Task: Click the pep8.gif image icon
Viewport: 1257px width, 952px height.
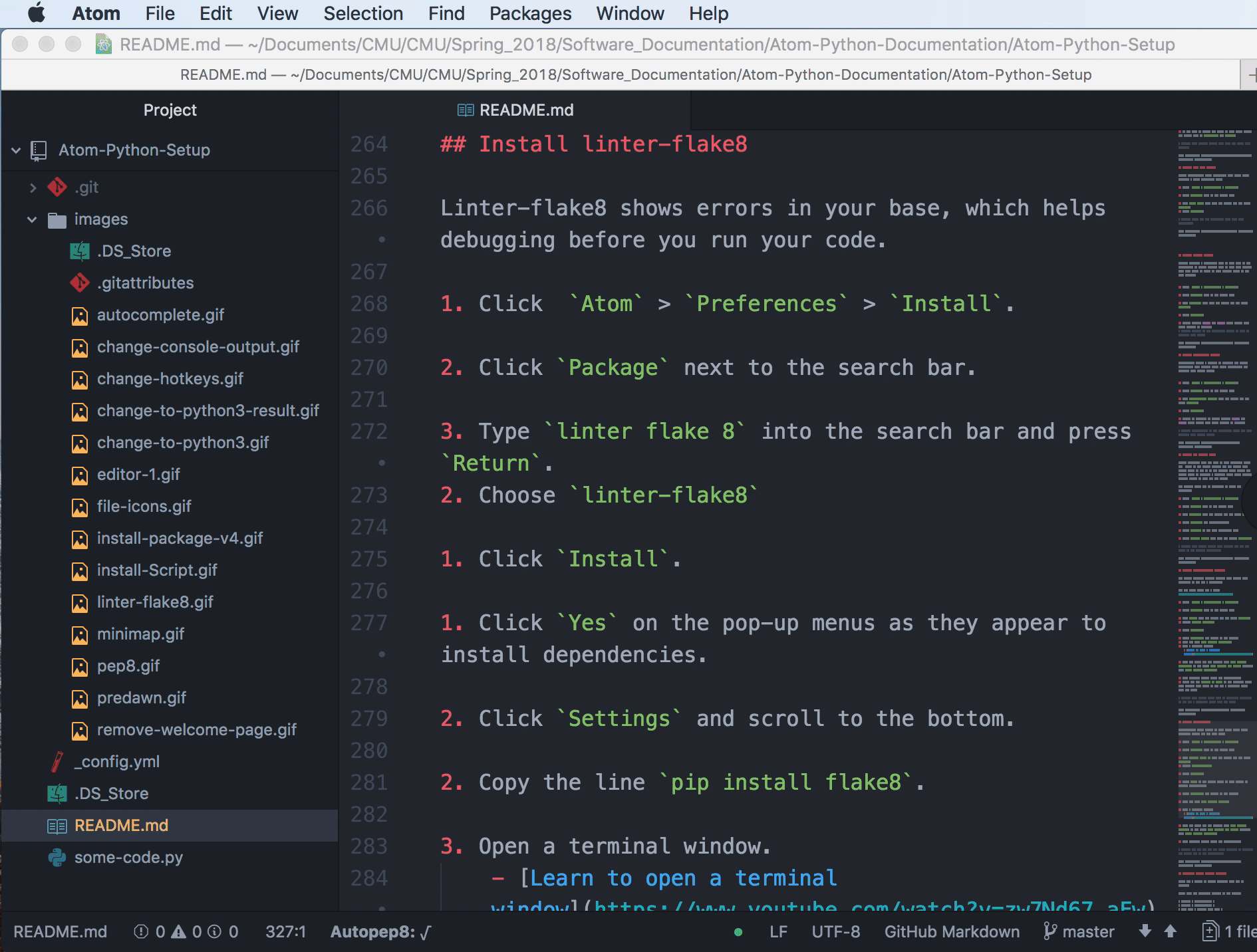Action: pyautogui.click(x=80, y=667)
